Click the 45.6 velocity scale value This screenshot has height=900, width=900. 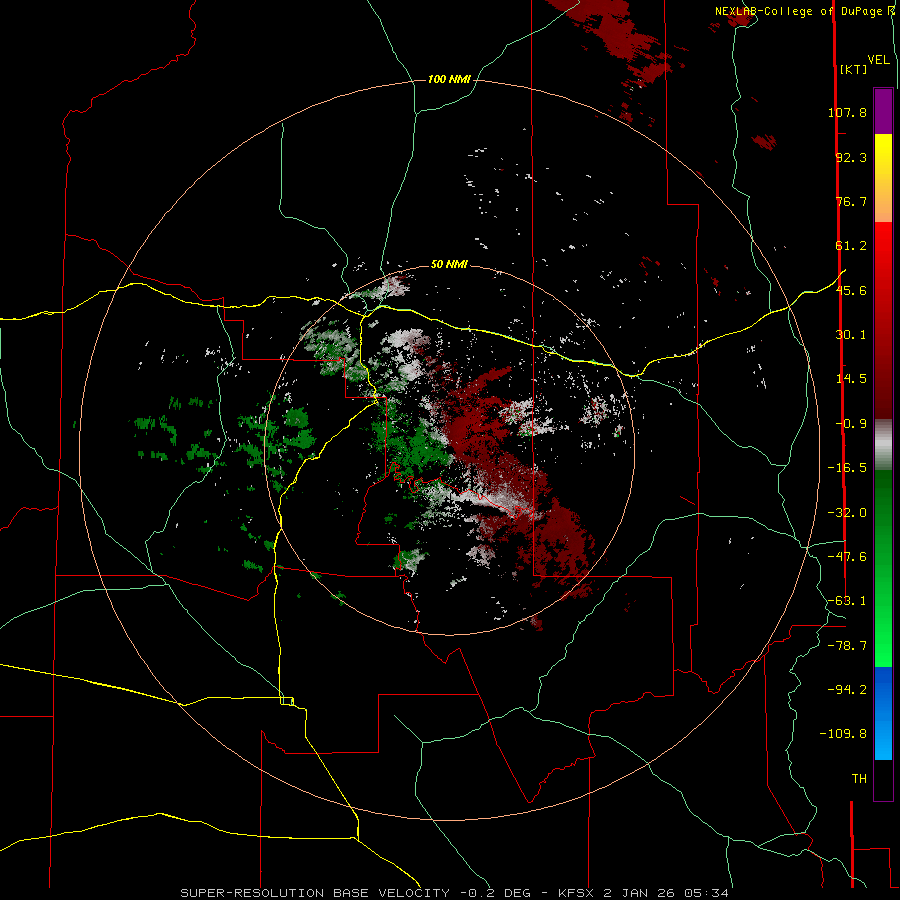pyautogui.click(x=851, y=290)
